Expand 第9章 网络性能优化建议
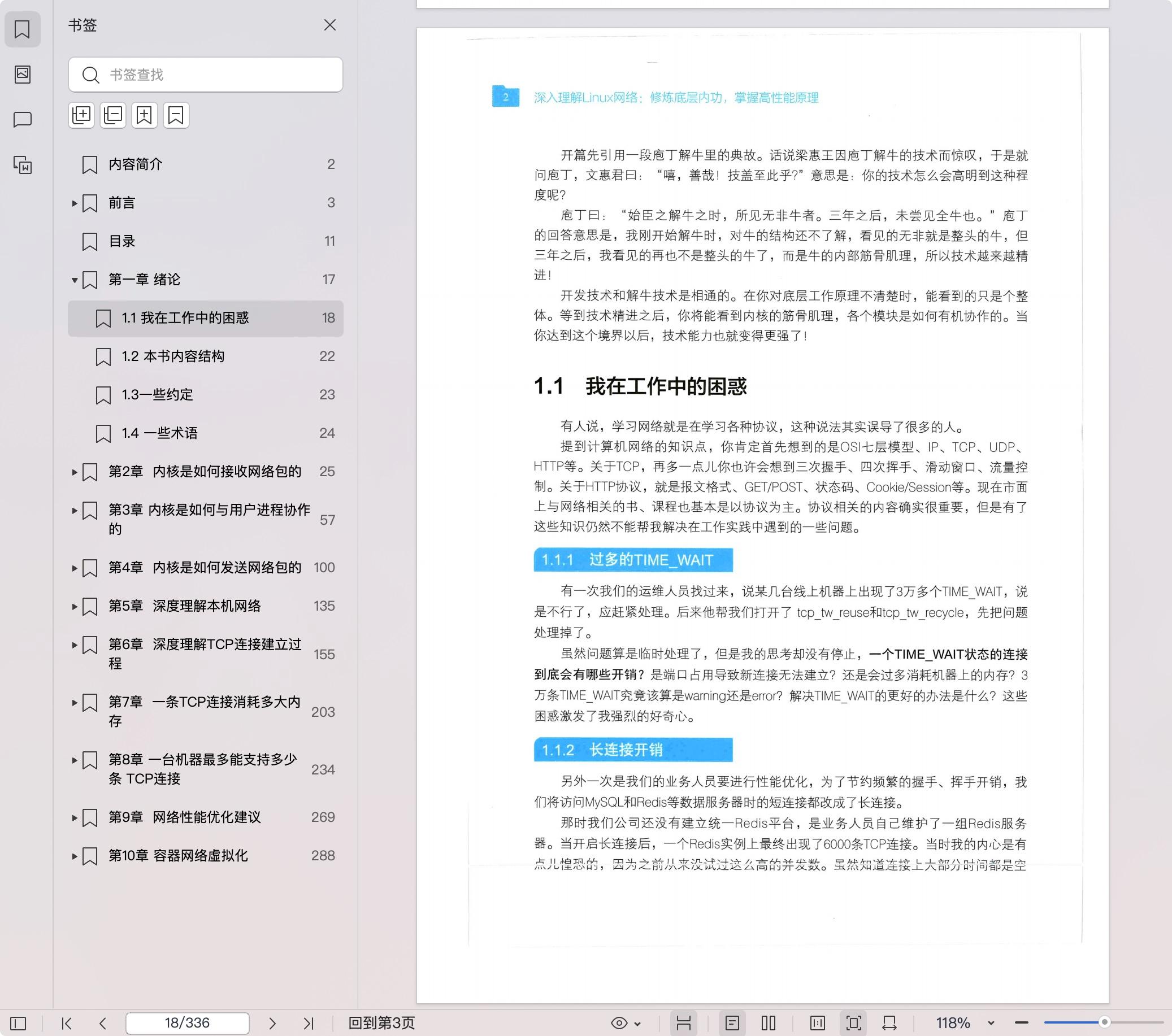The width and height of the screenshot is (1172, 1036). click(75, 817)
